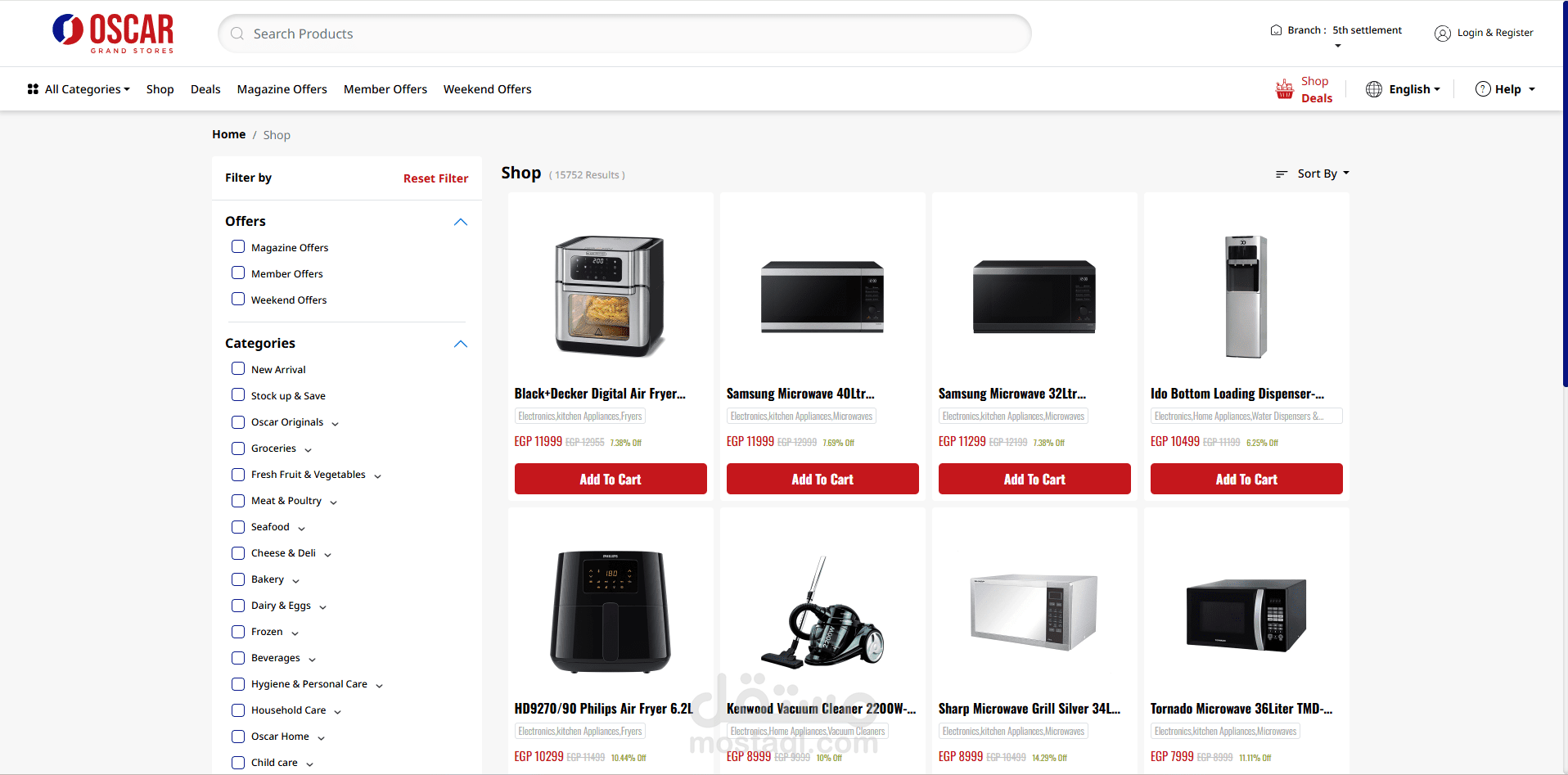Open Magazine Offers navigation link

click(282, 89)
